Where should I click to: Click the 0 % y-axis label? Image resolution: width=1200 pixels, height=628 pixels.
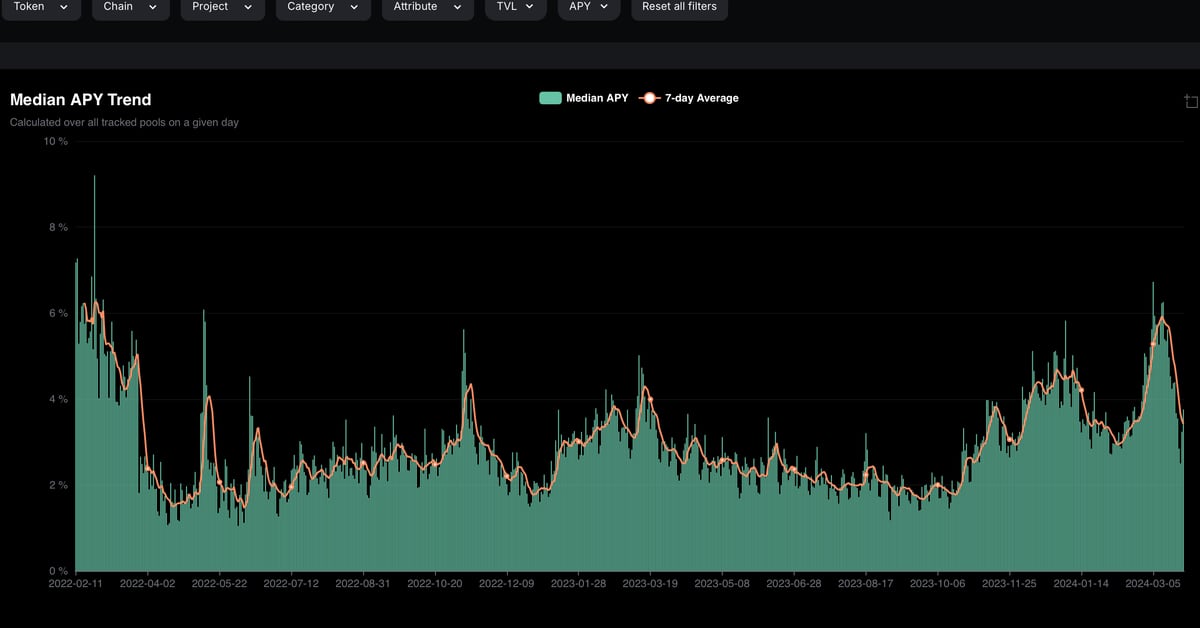click(x=59, y=571)
